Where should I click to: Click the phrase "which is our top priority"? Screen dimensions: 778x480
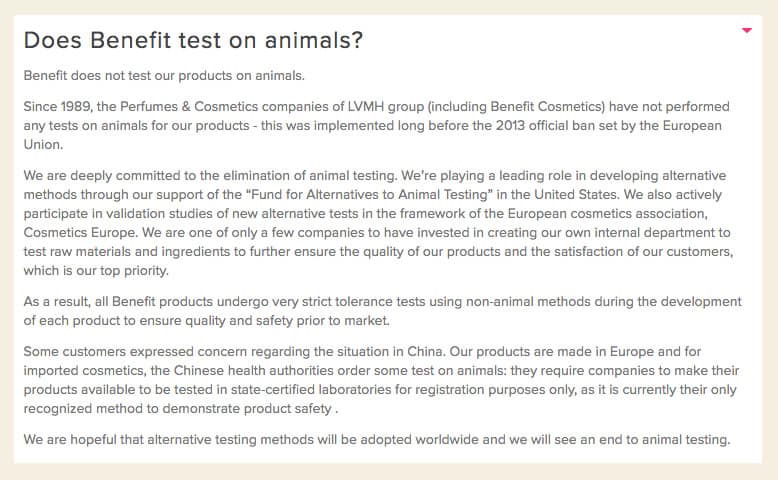click(95, 271)
